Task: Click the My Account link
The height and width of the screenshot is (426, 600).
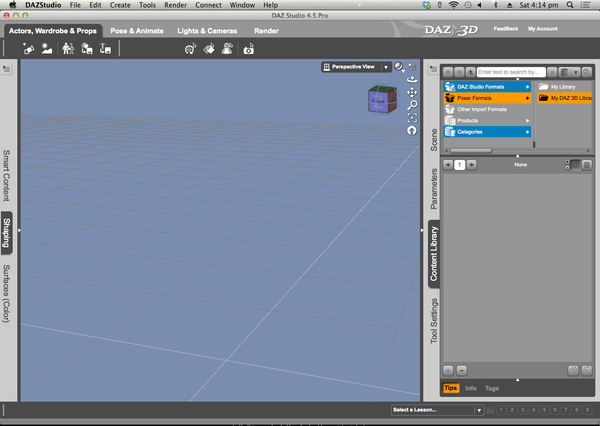Action: (543, 29)
